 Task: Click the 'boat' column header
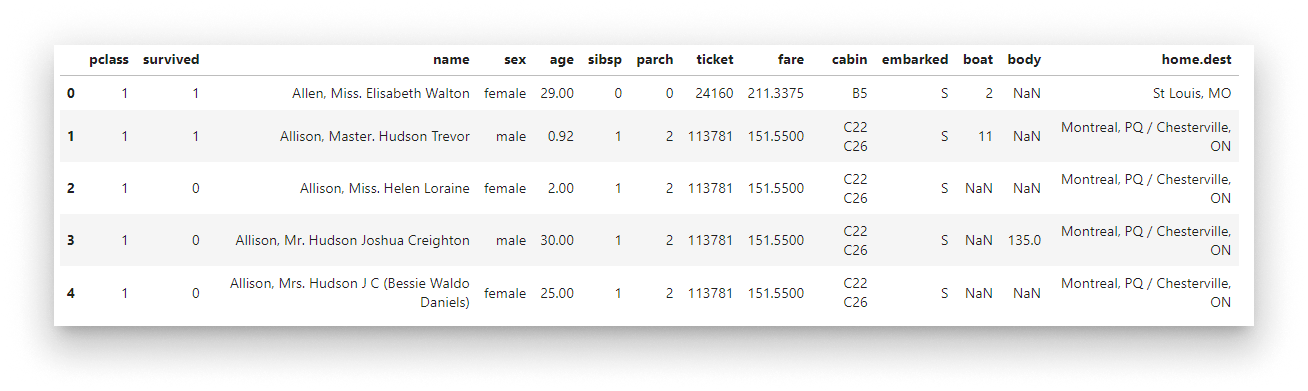[978, 60]
